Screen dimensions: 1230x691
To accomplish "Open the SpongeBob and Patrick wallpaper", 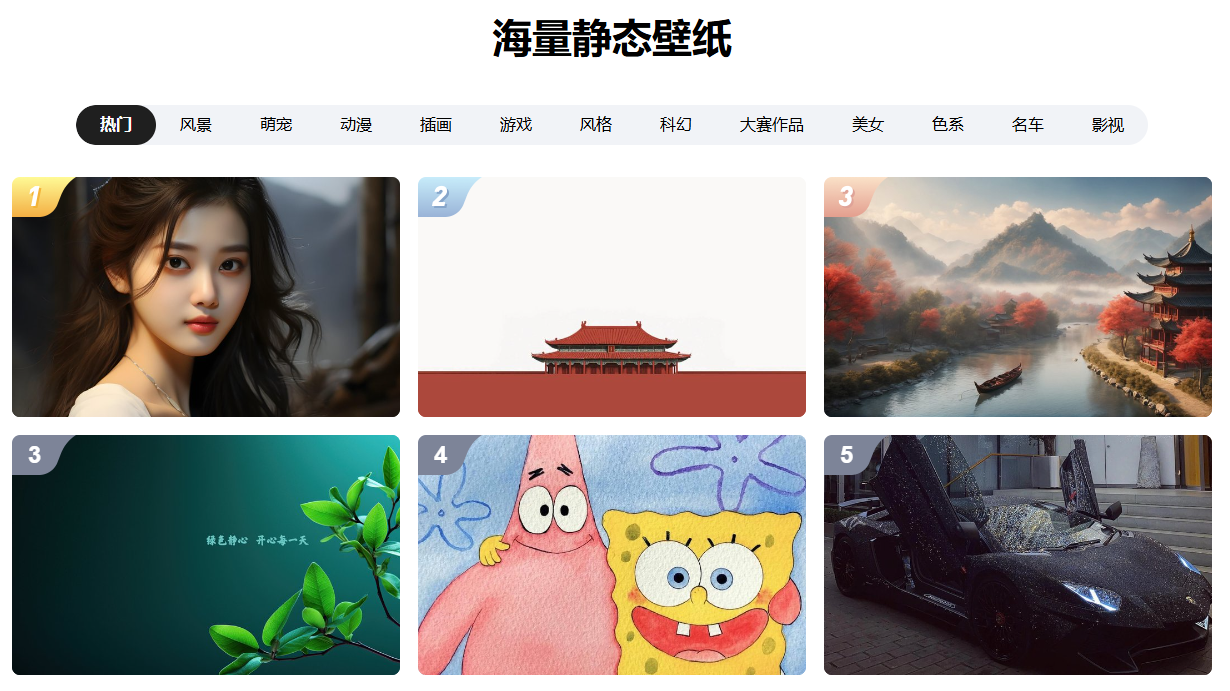I will [612, 555].
